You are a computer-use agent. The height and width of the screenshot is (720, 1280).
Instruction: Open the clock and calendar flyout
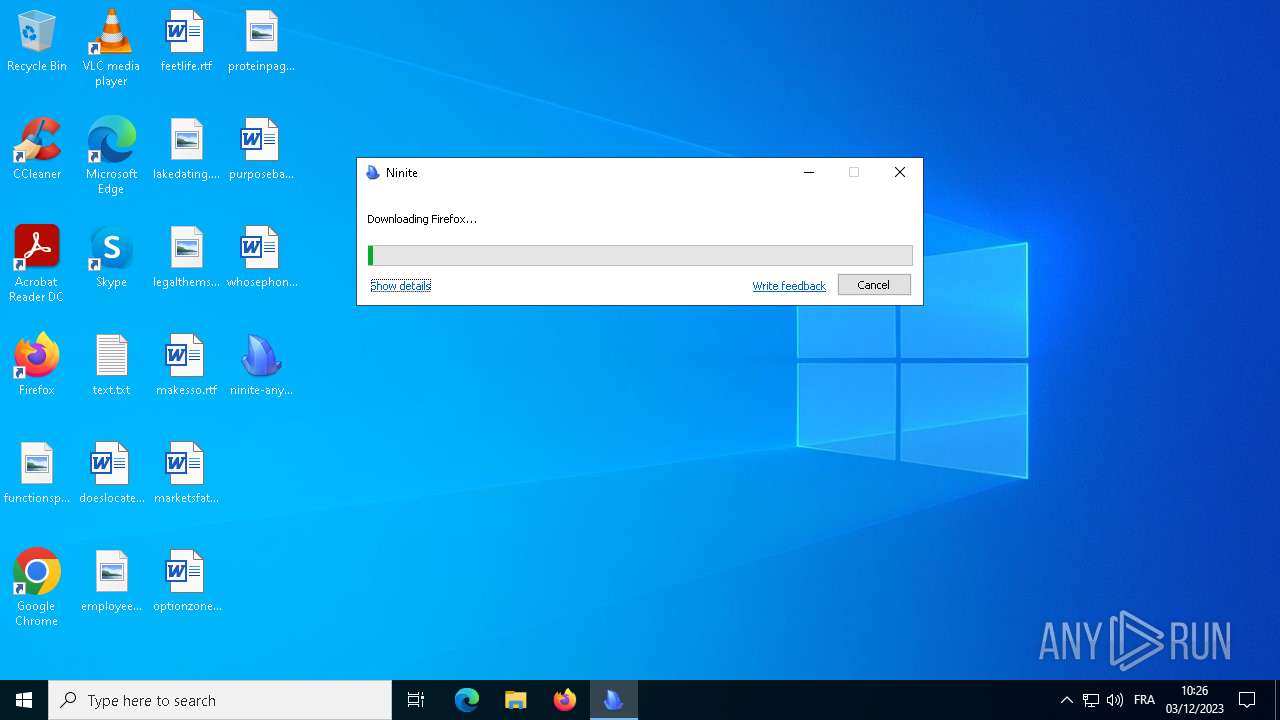pyautogui.click(x=1195, y=700)
